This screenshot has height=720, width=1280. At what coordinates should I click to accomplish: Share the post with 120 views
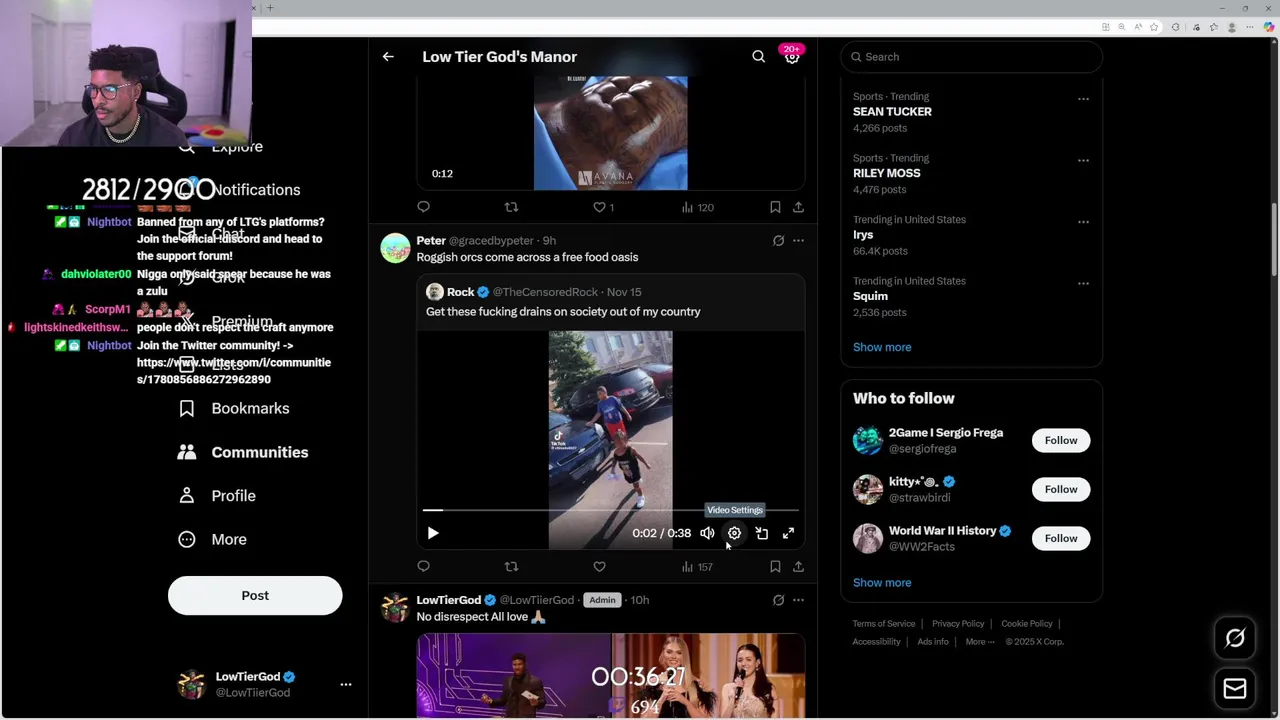tap(798, 207)
